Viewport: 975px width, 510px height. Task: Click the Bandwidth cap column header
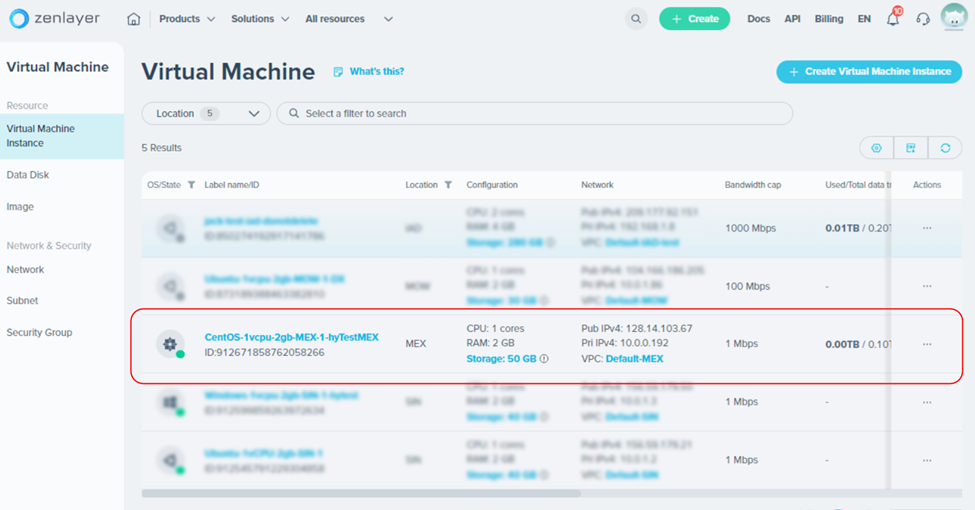coord(752,185)
